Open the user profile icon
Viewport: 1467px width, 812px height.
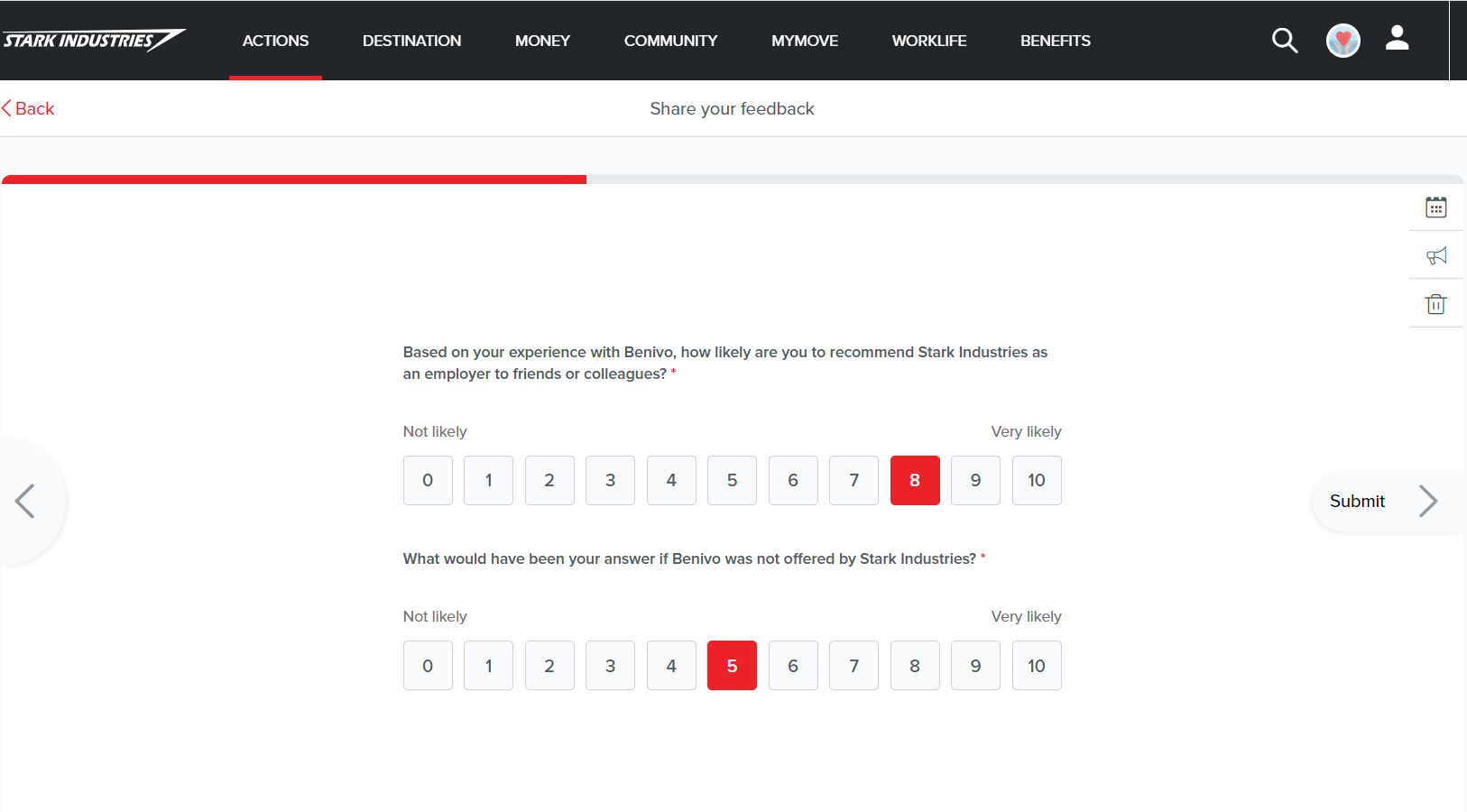pyautogui.click(x=1397, y=38)
